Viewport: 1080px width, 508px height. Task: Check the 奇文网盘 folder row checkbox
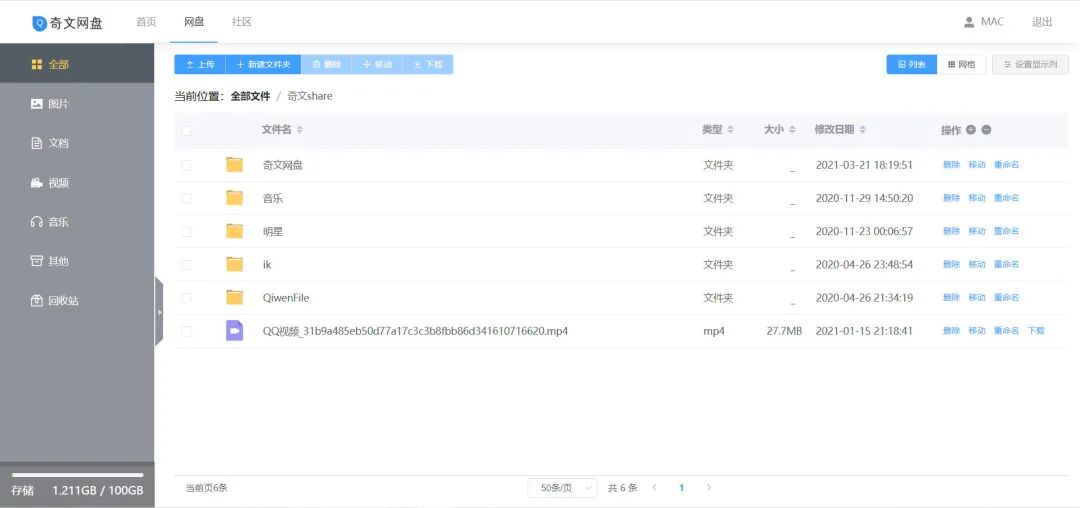(x=187, y=165)
